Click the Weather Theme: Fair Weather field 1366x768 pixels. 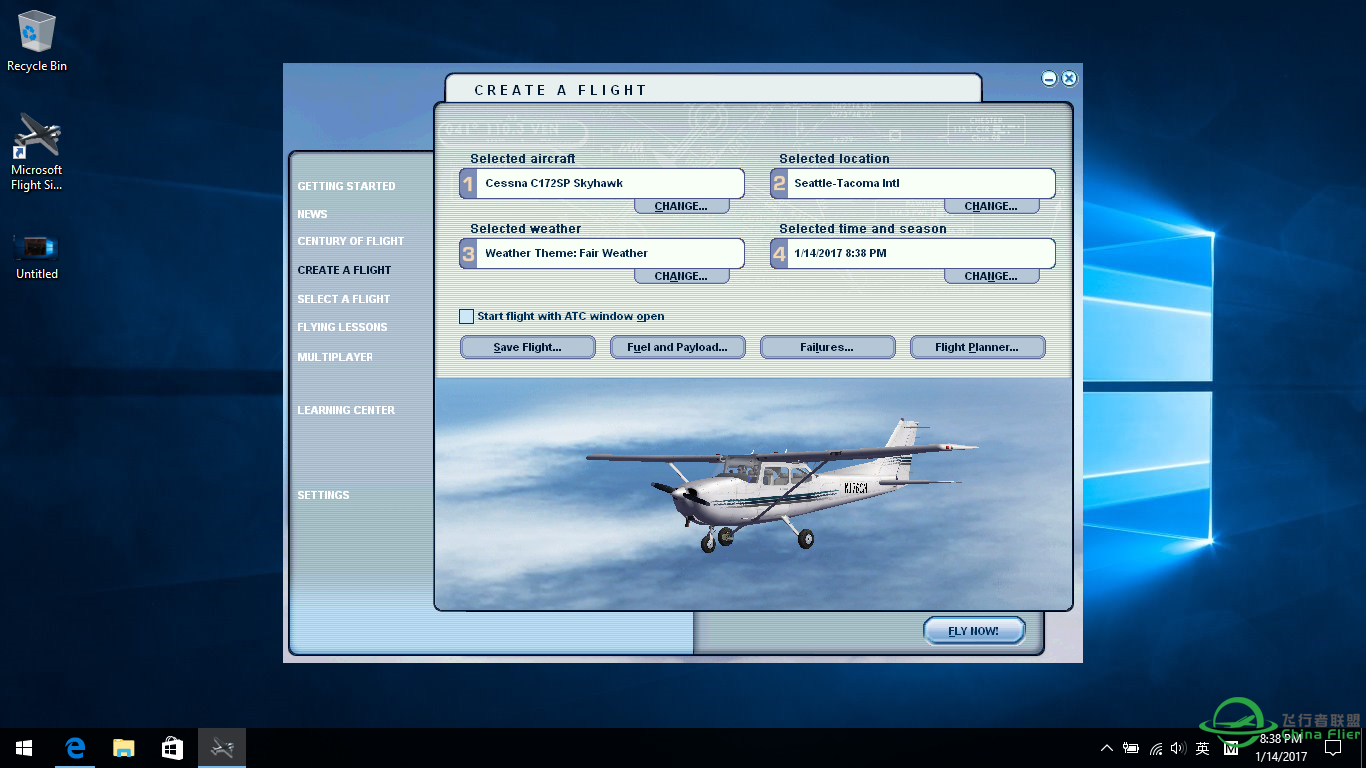click(x=611, y=253)
